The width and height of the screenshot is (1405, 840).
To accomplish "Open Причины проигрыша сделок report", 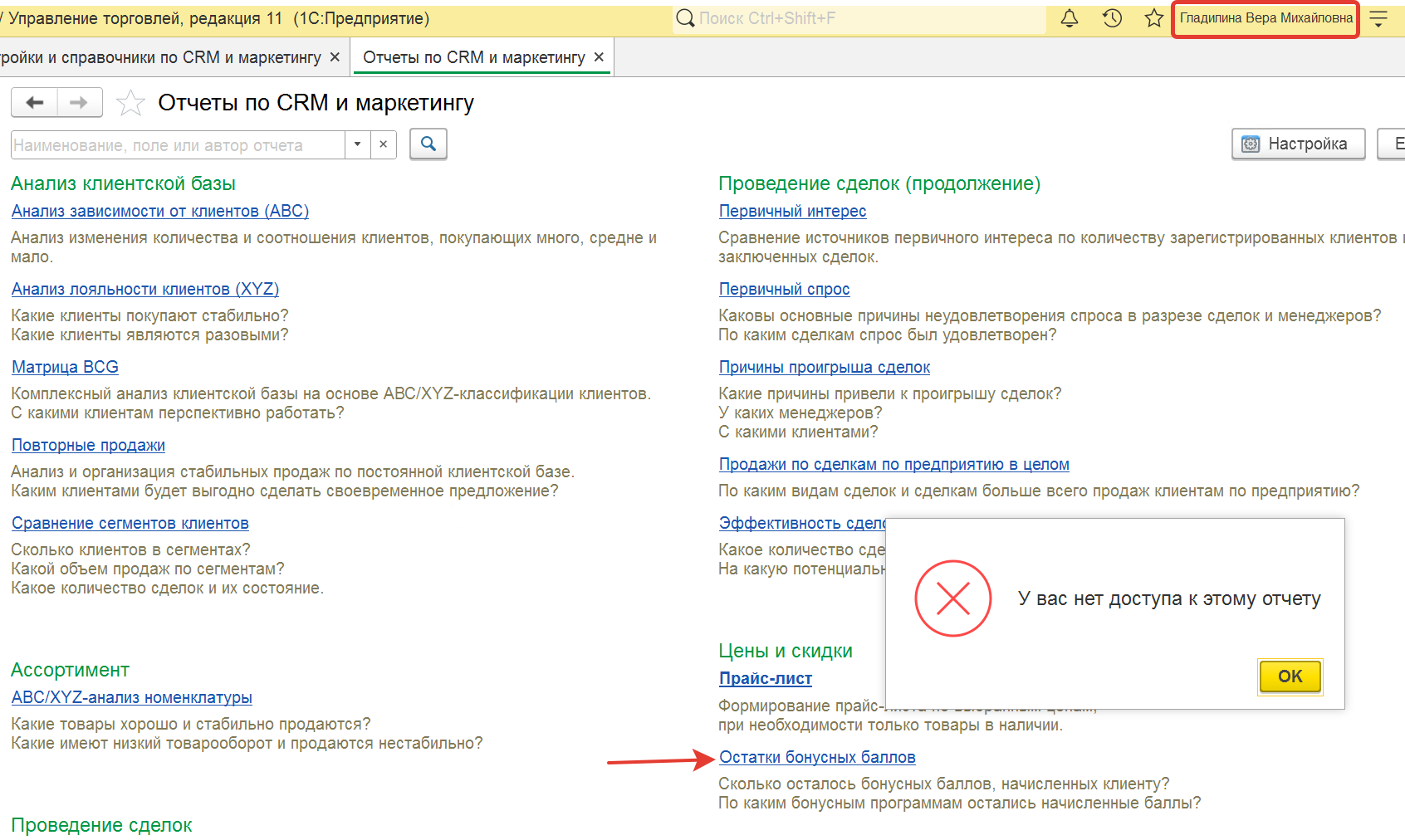I will click(x=825, y=367).
